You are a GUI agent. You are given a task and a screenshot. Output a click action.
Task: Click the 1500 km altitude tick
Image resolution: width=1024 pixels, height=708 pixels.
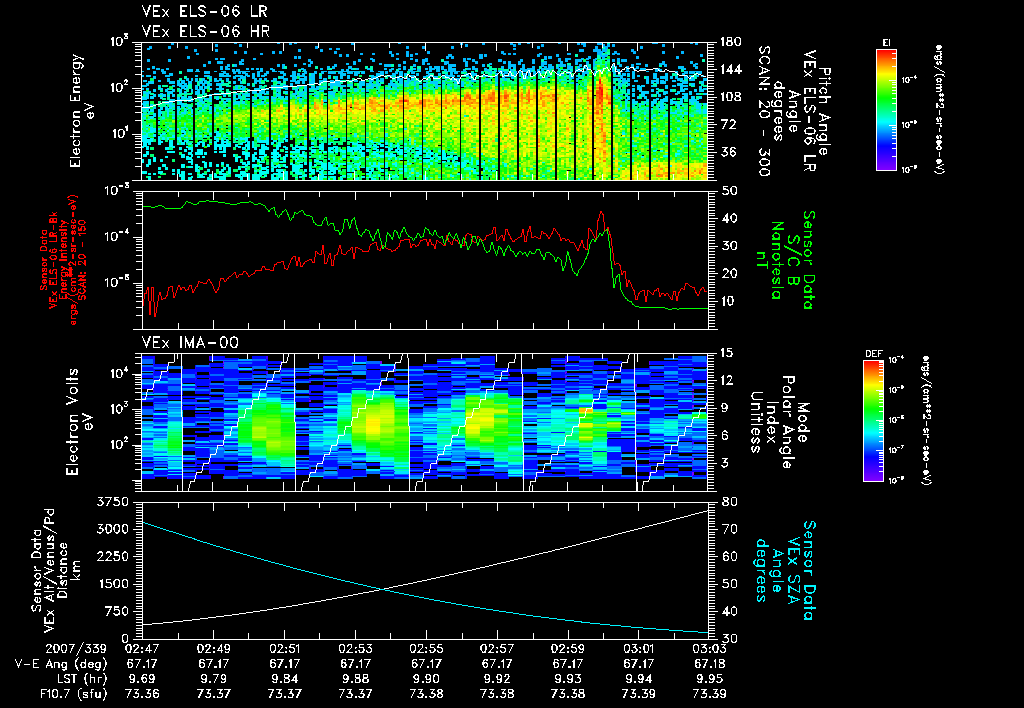click(112, 584)
